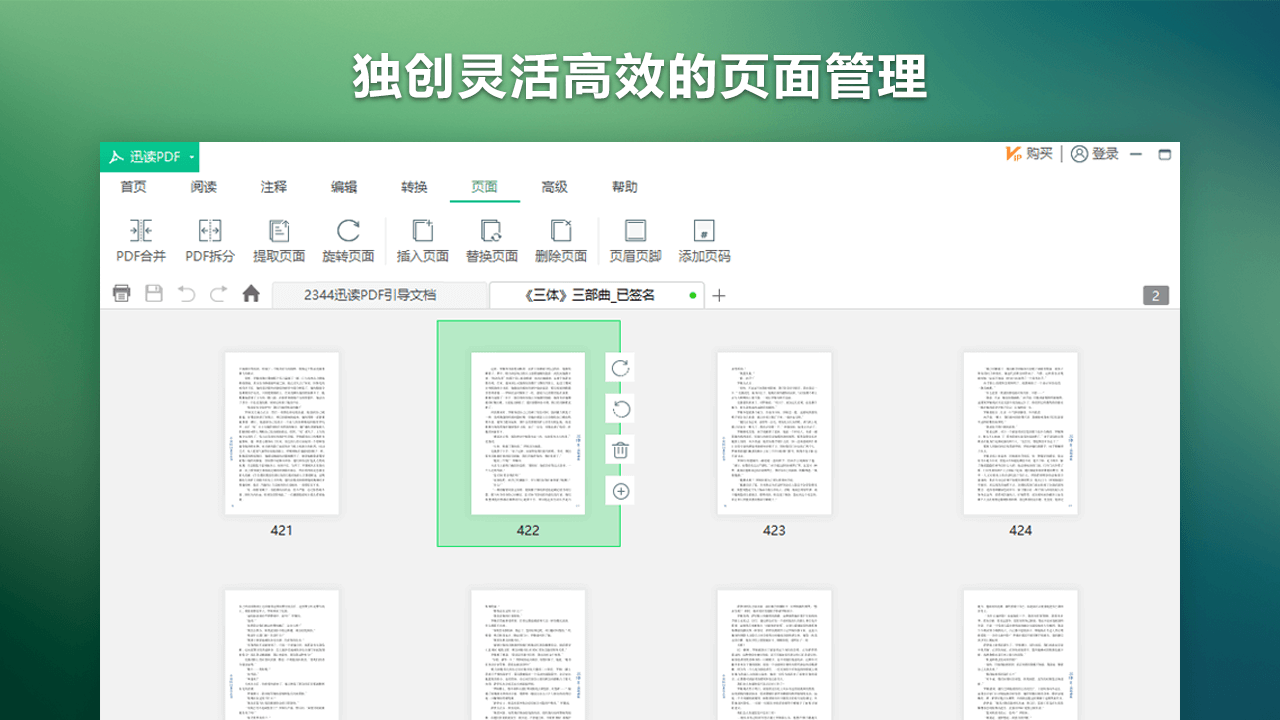Image resolution: width=1280 pixels, height=720 pixels.
Task: Click the 登录 login button
Action: (1093, 154)
